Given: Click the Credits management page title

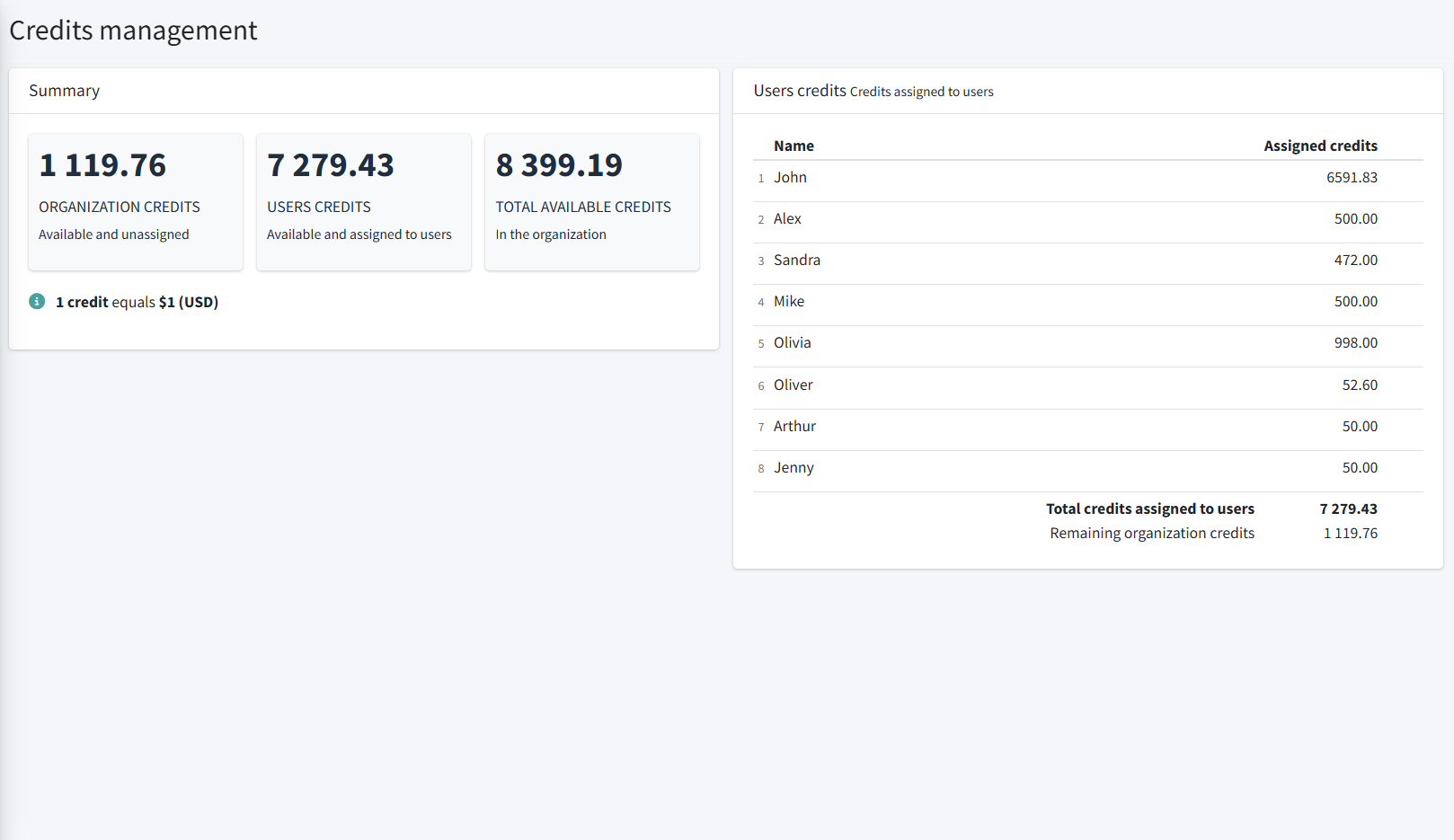Looking at the screenshot, I should point(133,31).
